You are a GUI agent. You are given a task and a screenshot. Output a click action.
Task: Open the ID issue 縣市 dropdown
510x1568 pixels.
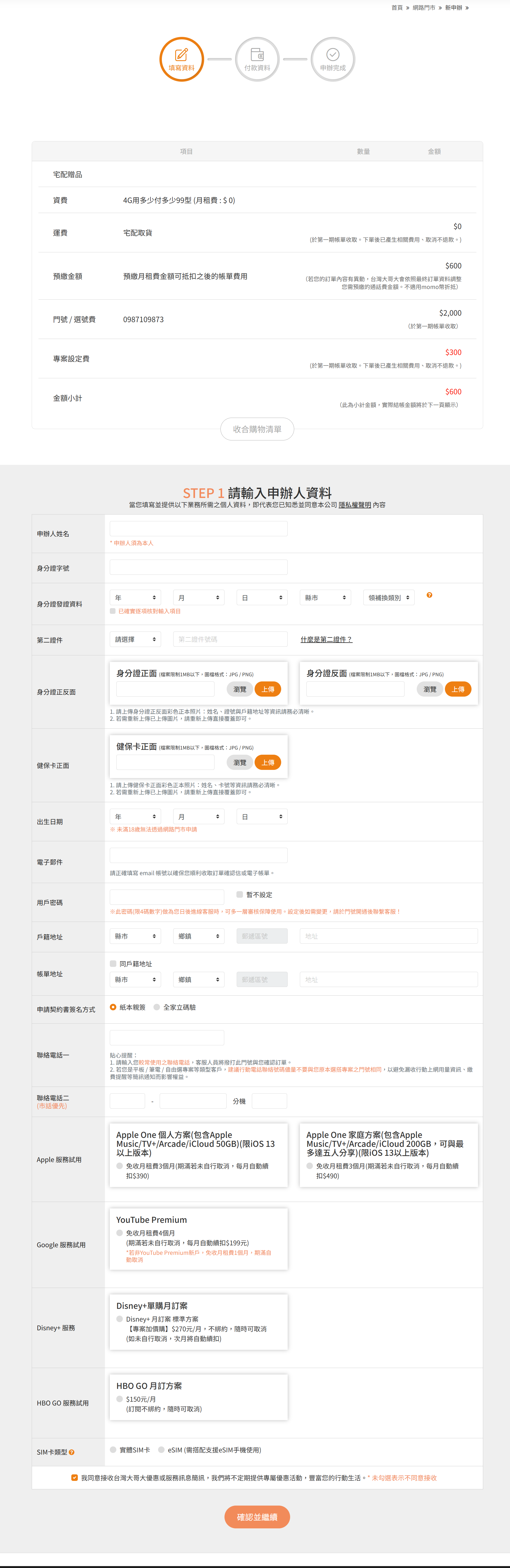[325, 598]
